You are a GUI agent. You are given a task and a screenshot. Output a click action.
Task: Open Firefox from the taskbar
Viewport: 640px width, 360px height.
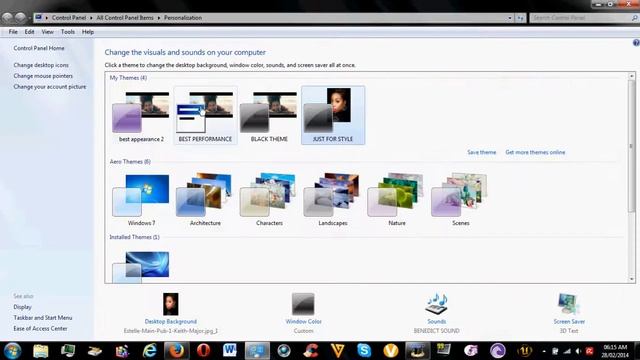176,351
